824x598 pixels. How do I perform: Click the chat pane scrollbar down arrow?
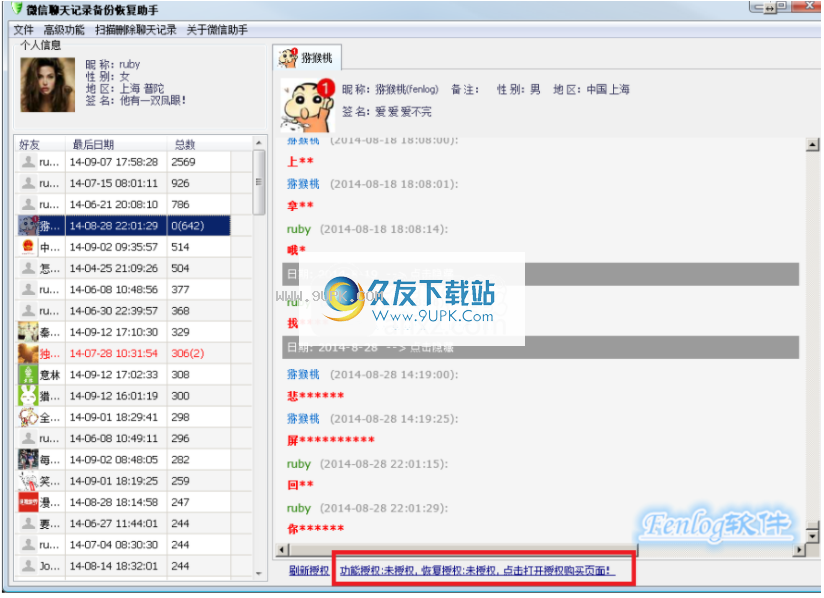pyautogui.click(x=812, y=536)
